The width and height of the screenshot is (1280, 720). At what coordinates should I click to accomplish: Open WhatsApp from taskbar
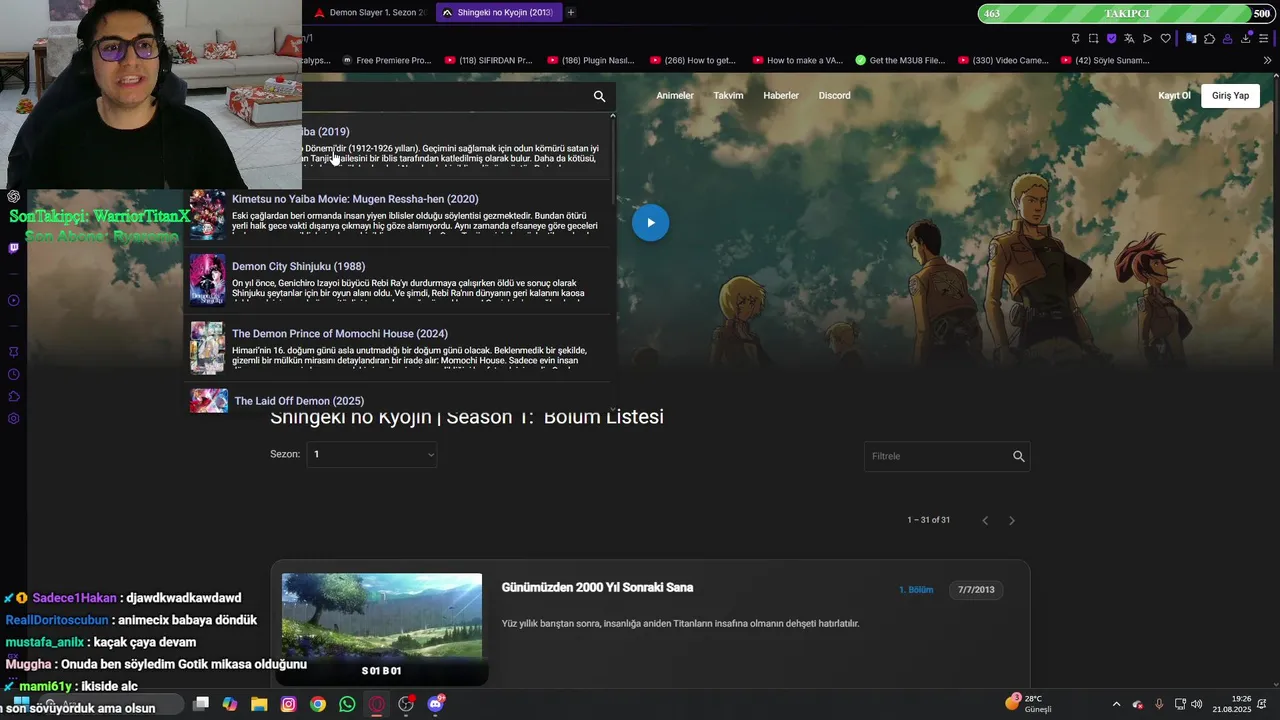click(x=347, y=704)
